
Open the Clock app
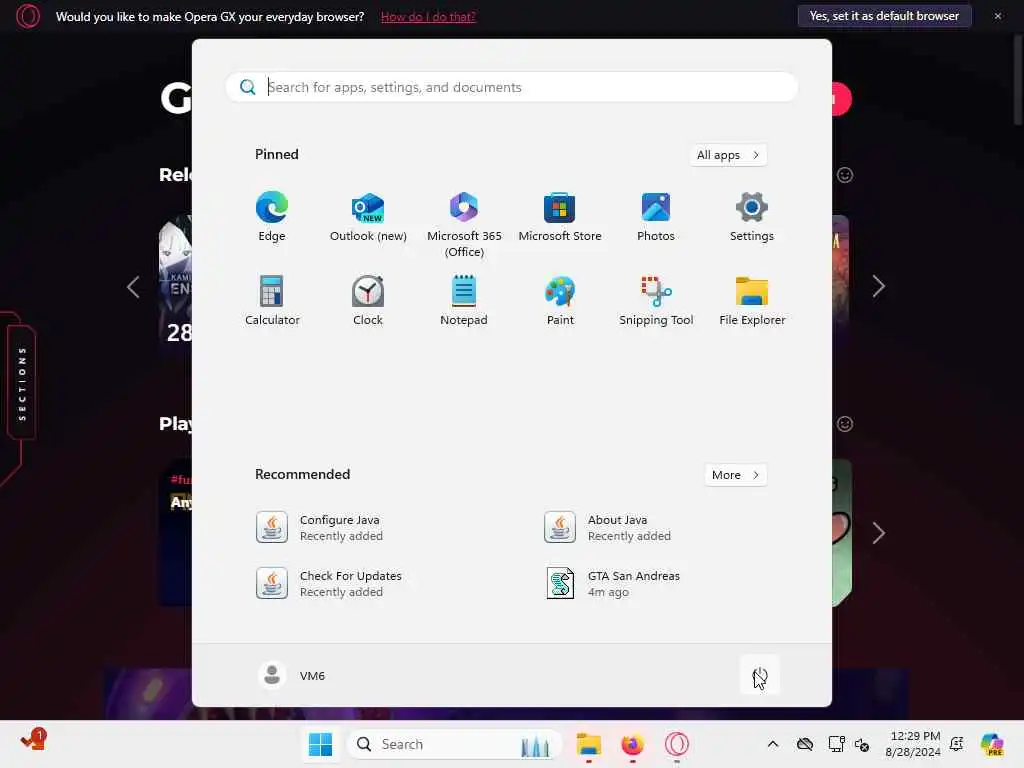(x=368, y=301)
